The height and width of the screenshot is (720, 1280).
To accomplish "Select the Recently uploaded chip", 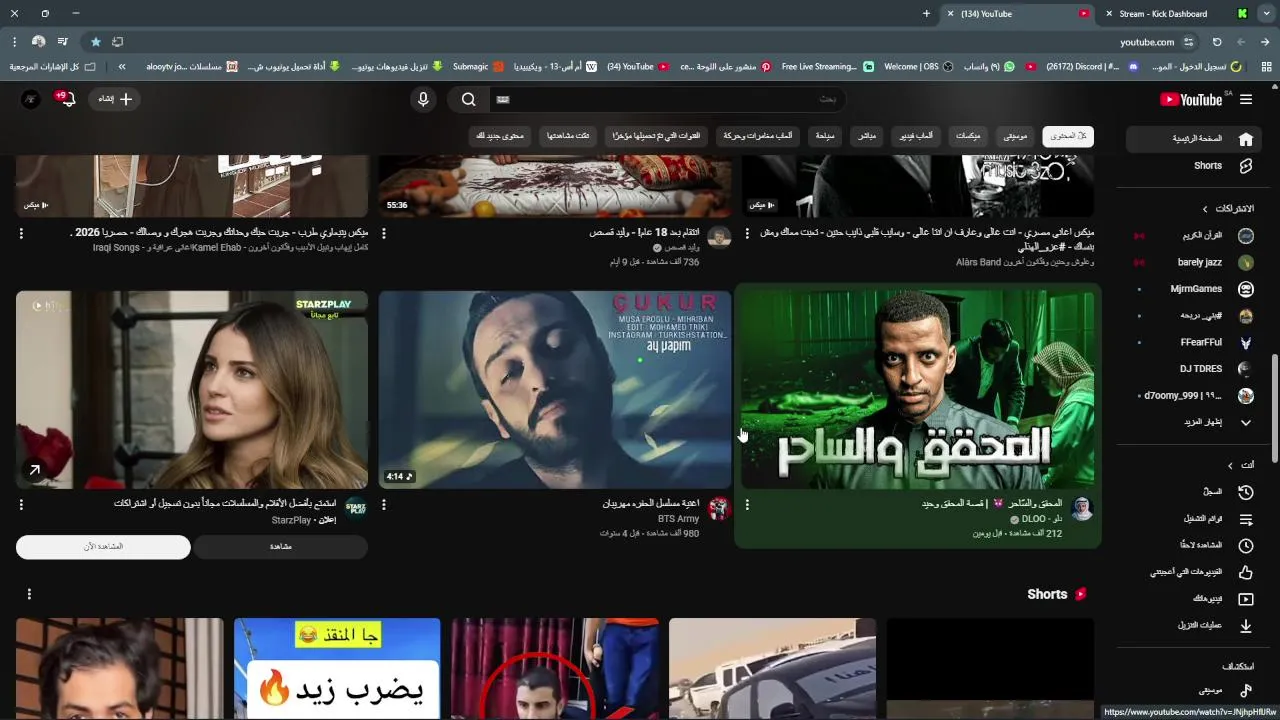I will (x=656, y=136).
